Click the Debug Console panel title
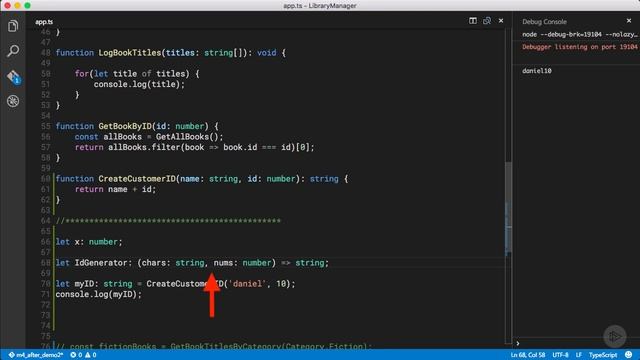Image resolution: width=640 pixels, height=360 pixels. click(544, 22)
